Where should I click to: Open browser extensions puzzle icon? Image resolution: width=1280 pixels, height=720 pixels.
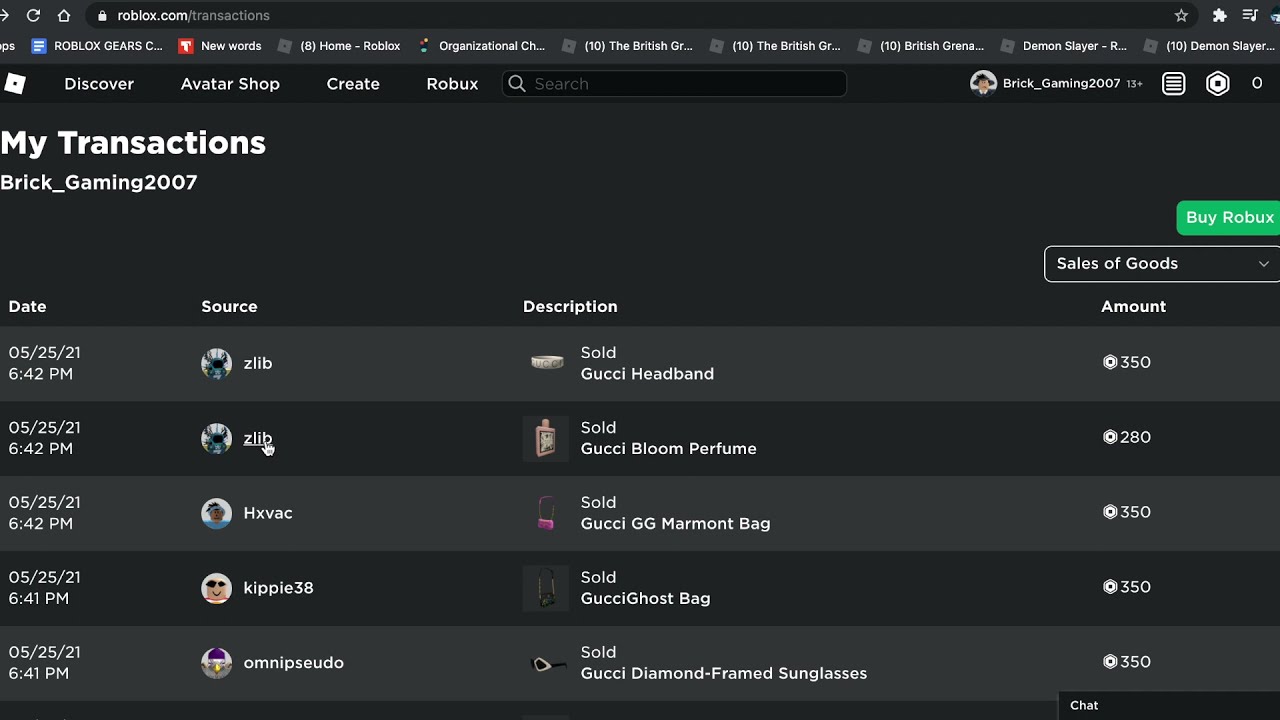[1219, 16]
